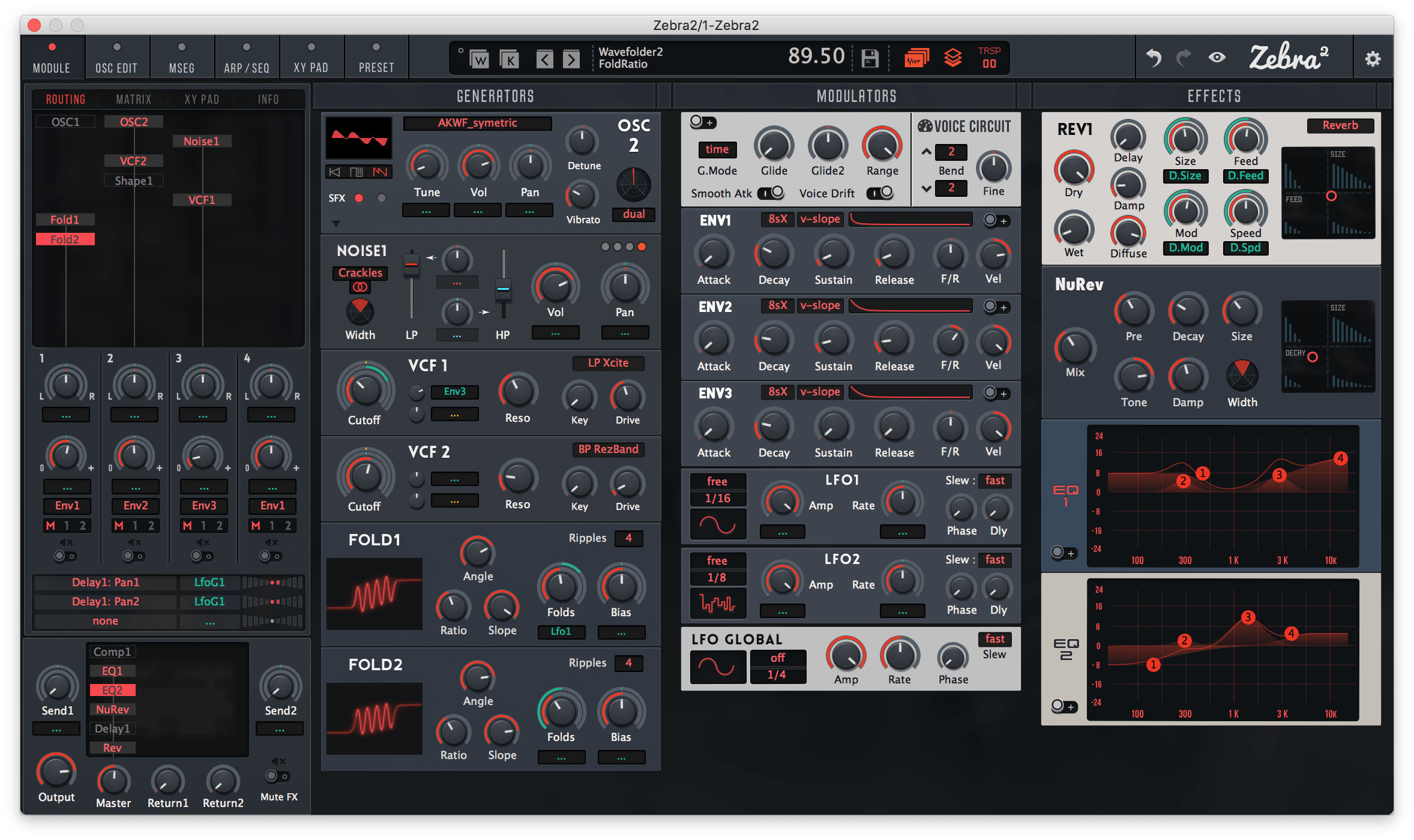Click the LFO Global sine waveform icon

point(718,667)
